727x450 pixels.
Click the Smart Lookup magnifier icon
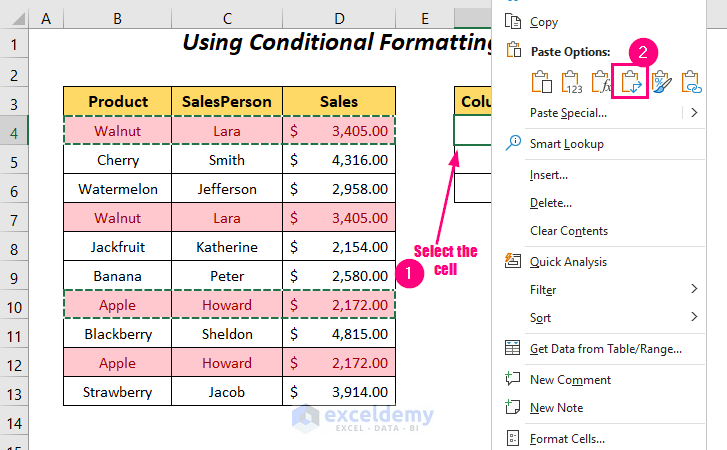[513, 143]
